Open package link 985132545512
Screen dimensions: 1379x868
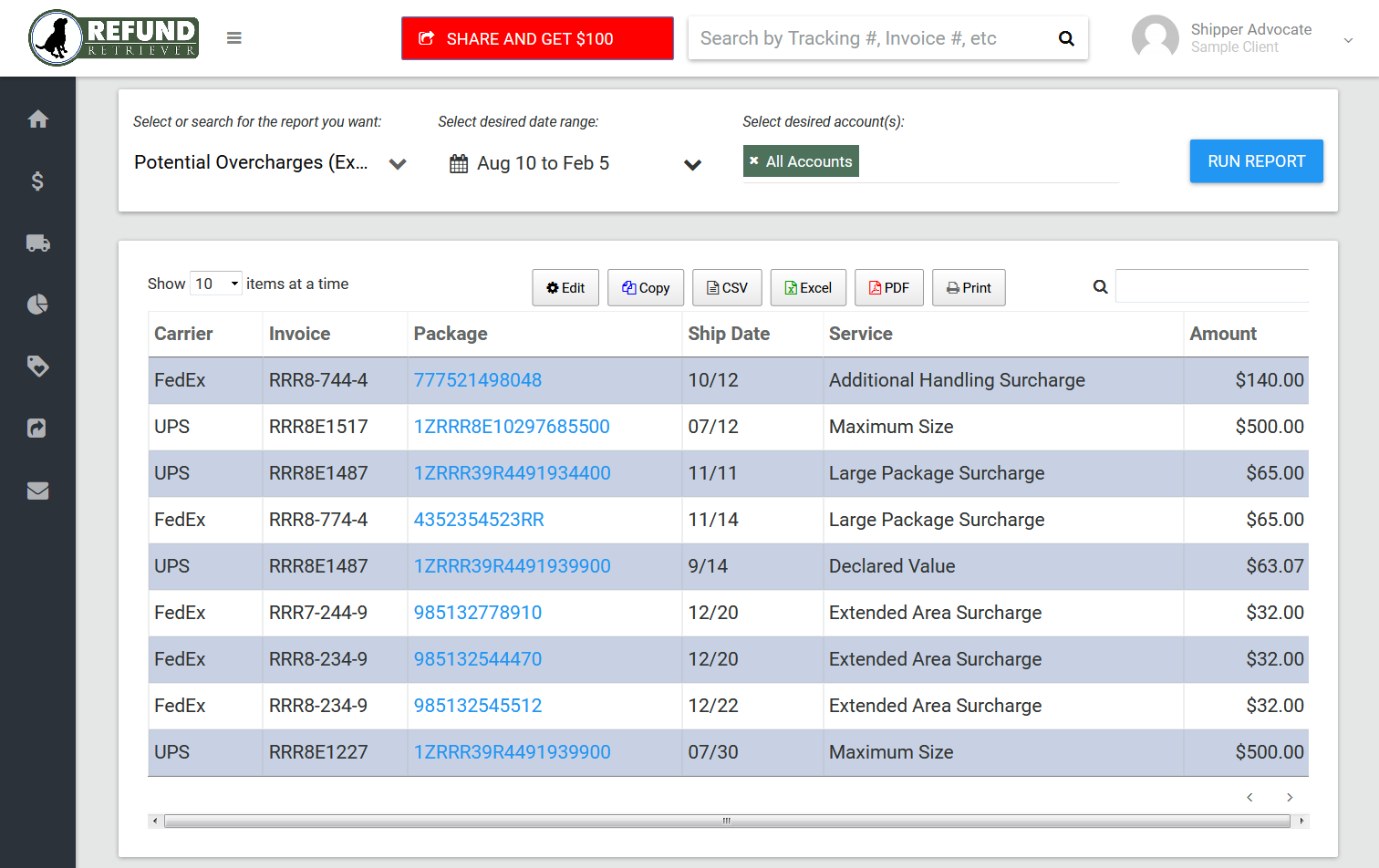478,706
